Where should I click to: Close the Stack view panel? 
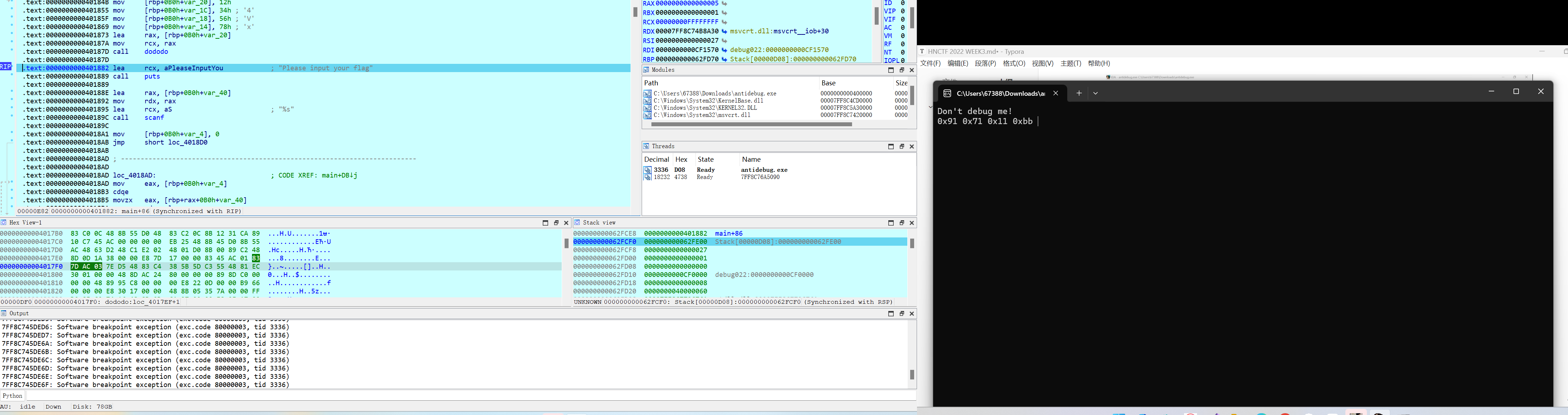pyautogui.click(x=912, y=223)
